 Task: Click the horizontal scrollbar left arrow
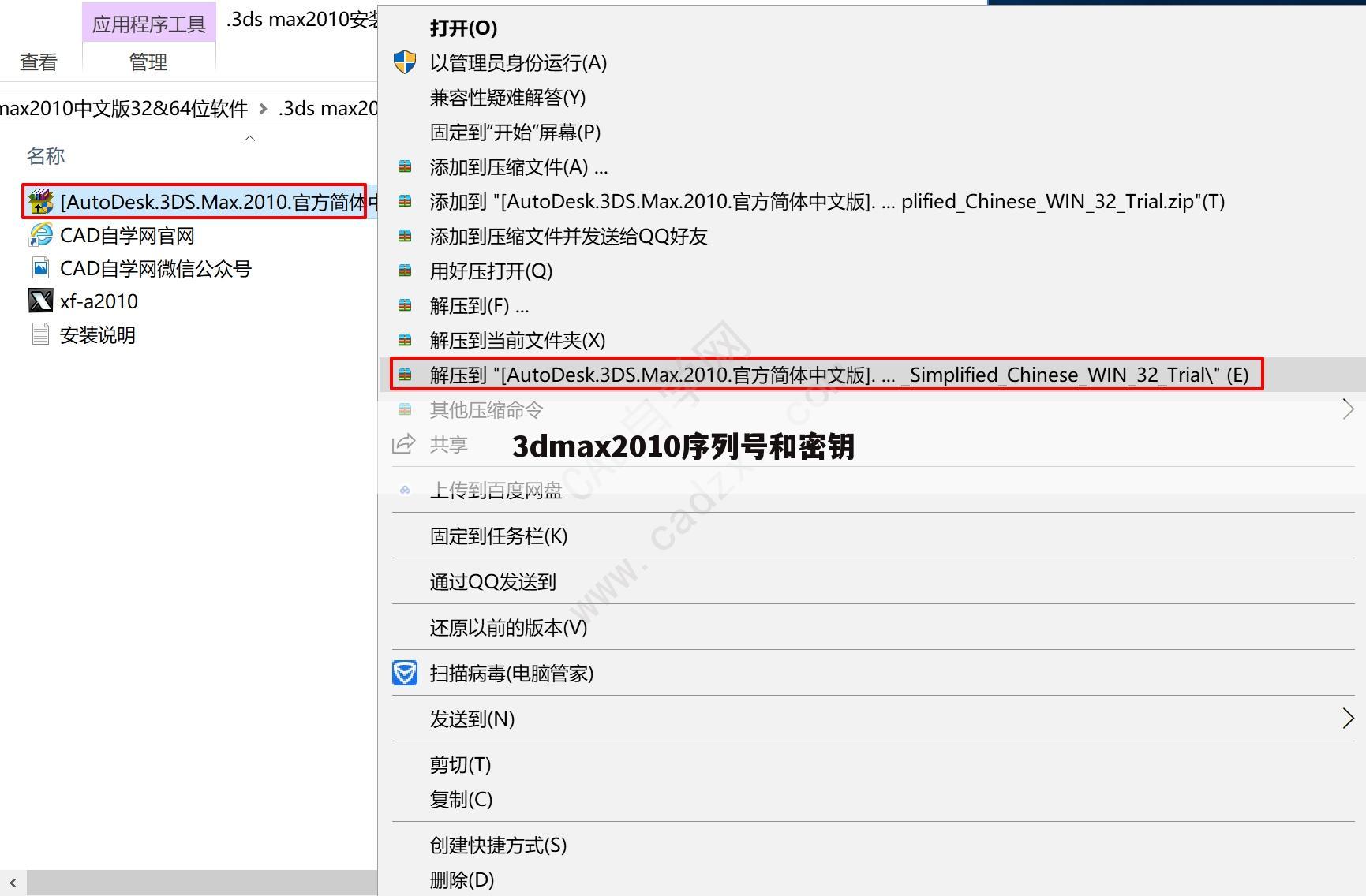(13, 883)
